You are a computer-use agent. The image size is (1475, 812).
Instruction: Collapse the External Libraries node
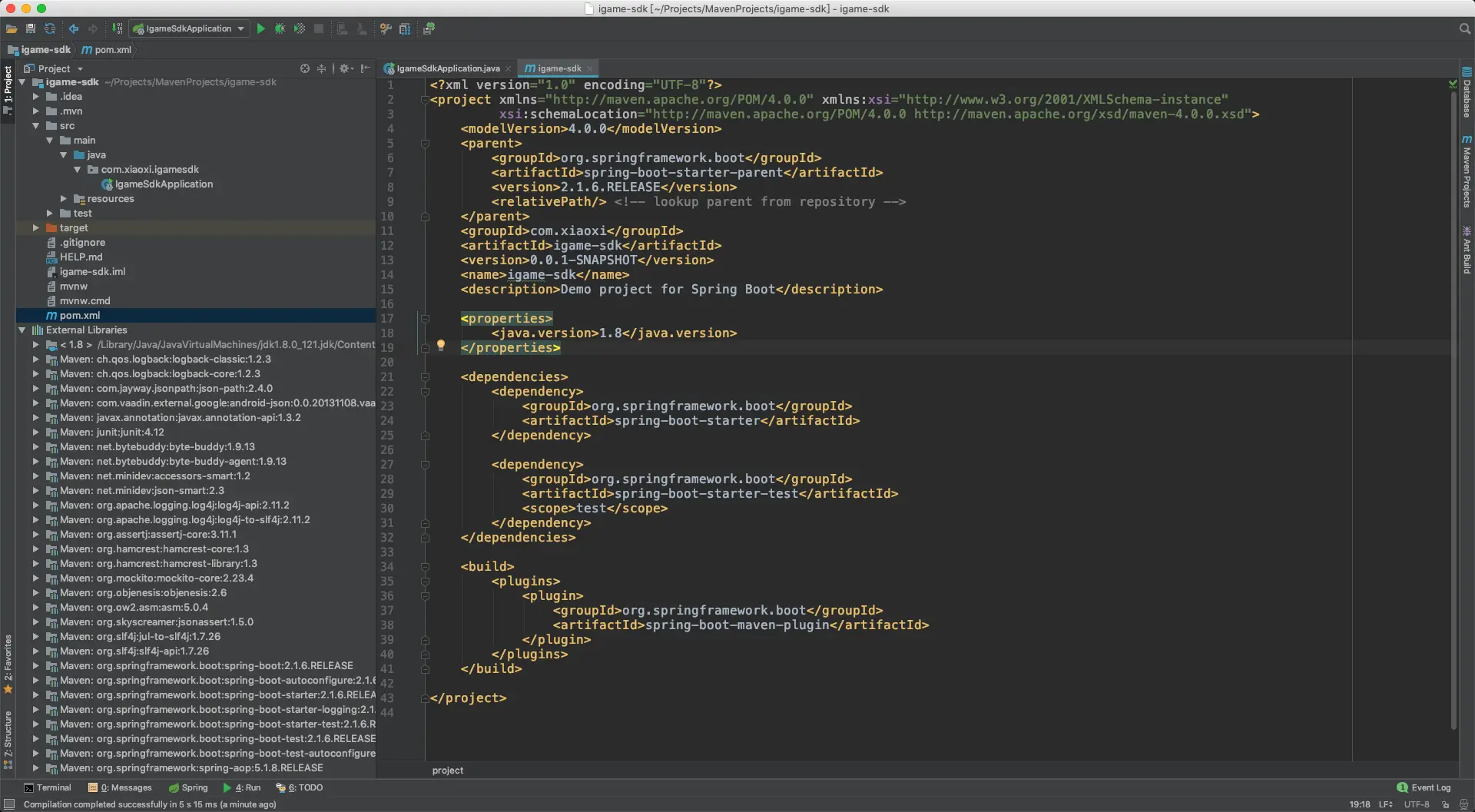click(x=22, y=330)
